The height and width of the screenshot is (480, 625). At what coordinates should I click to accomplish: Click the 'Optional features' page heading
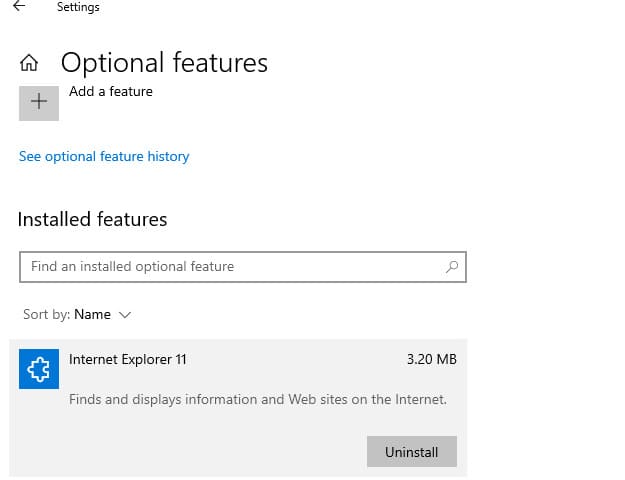(164, 63)
